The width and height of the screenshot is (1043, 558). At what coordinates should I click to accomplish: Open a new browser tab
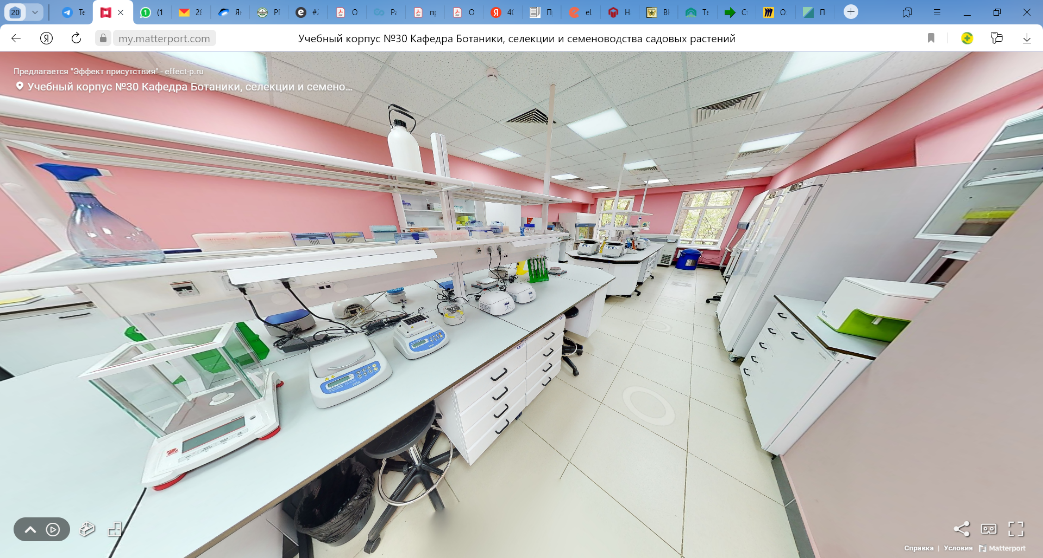(850, 12)
